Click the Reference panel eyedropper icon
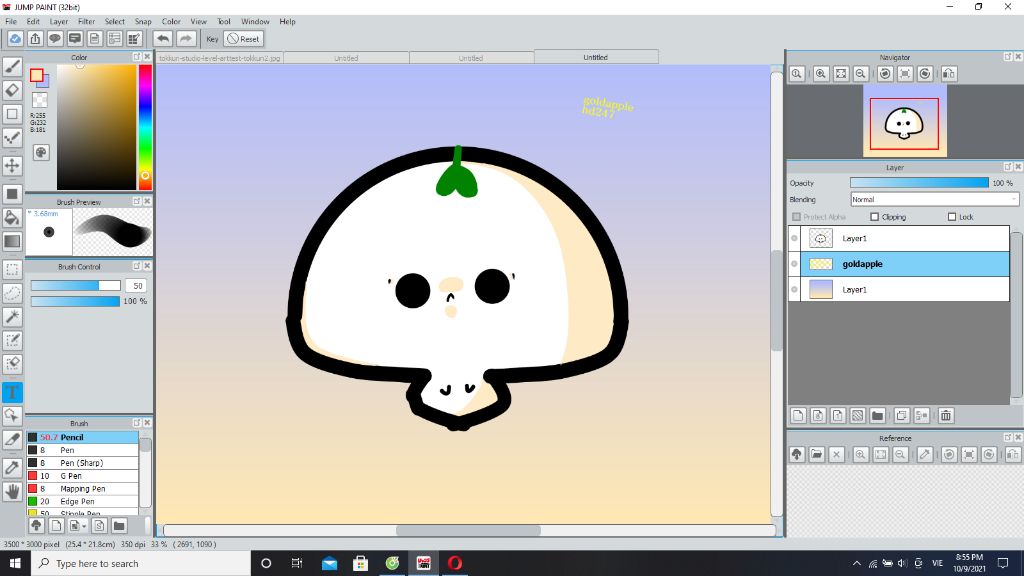The image size is (1024, 576). tap(925, 455)
